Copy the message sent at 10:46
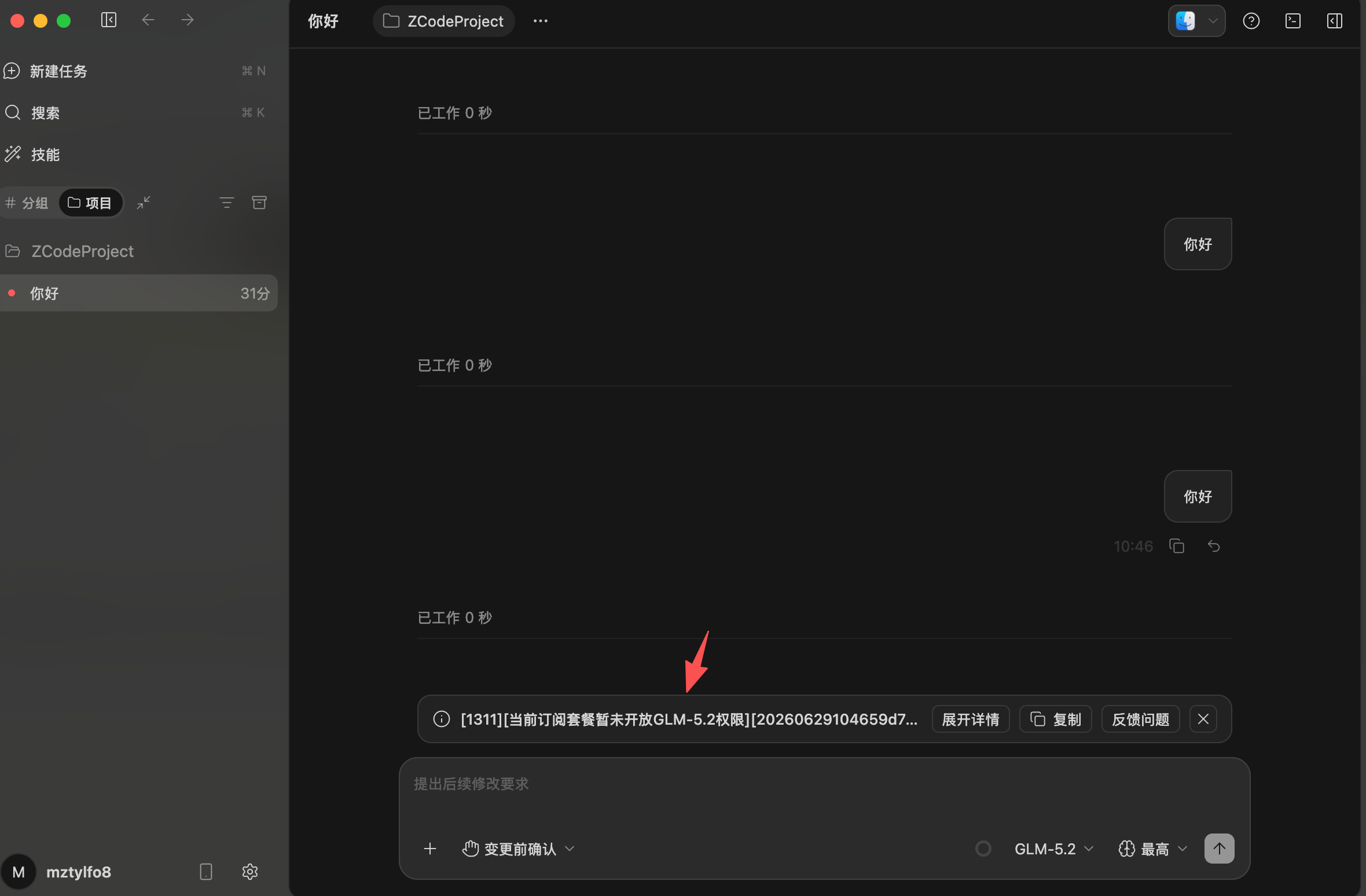Image resolution: width=1366 pixels, height=896 pixels. click(1177, 546)
